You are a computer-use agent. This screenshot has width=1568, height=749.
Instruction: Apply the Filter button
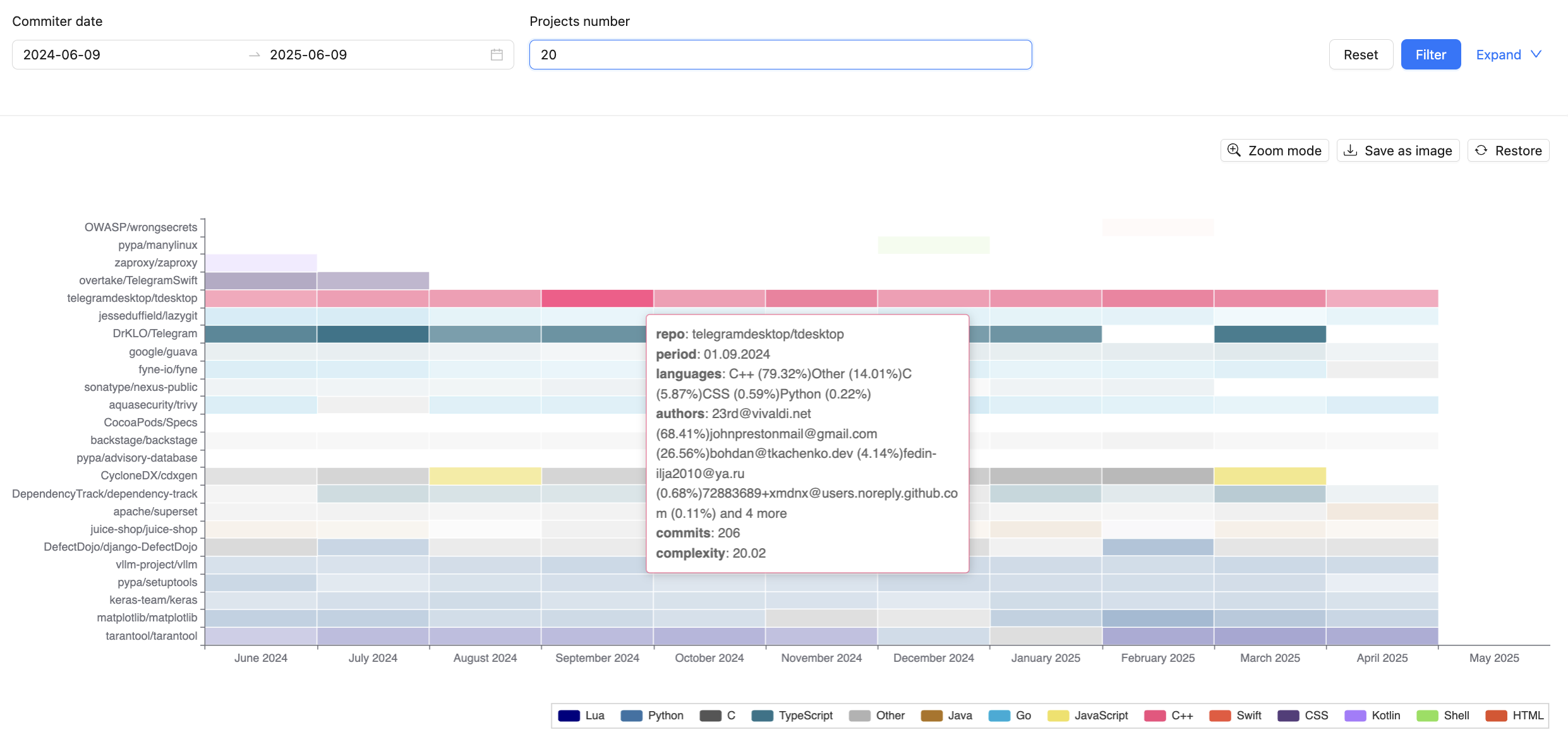coord(1431,55)
